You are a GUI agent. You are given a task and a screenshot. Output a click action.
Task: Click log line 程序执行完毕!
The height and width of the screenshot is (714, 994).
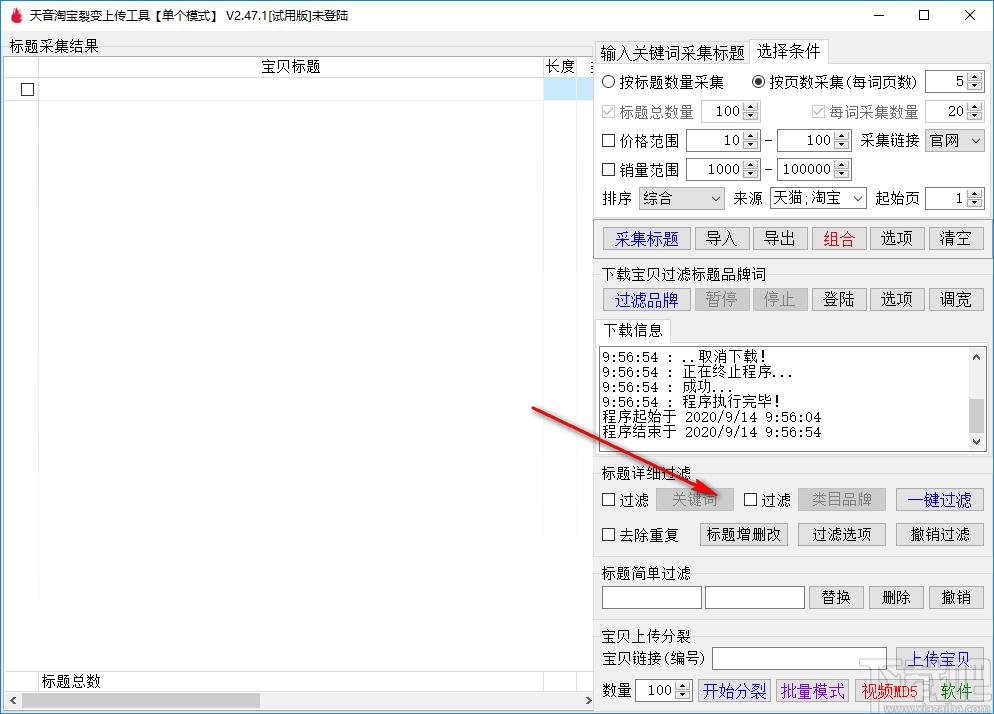point(691,402)
